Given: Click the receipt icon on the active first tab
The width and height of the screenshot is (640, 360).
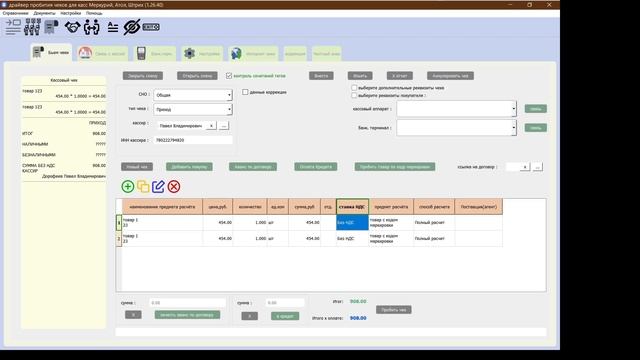Looking at the screenshot, I should coord(38,52).
